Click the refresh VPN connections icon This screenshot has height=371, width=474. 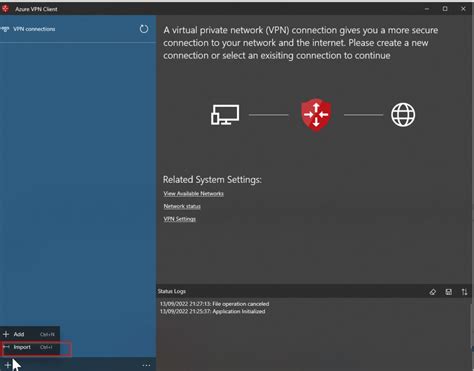(144, 29)
